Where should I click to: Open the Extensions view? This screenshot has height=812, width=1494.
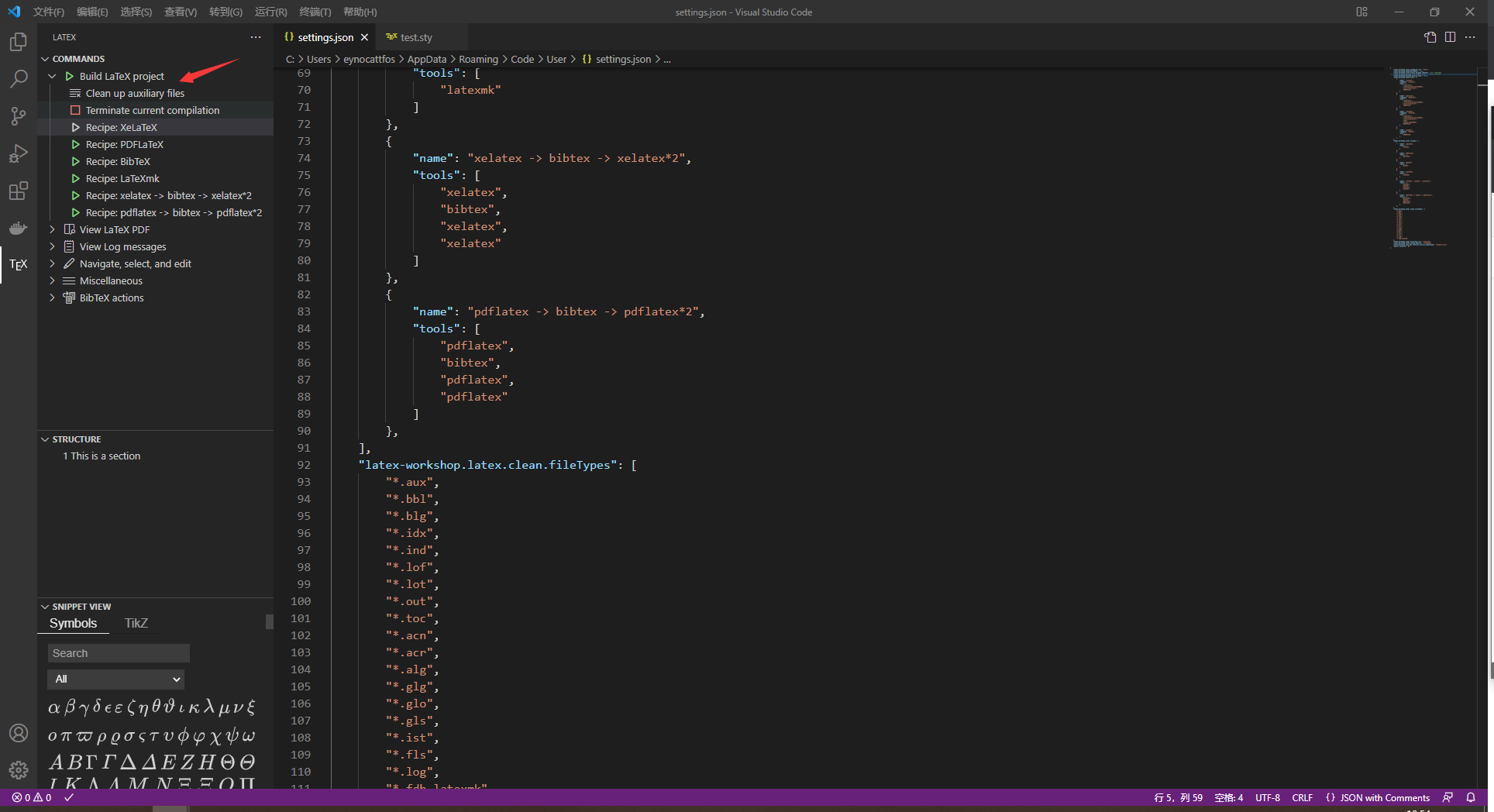(x=19, y=191)
